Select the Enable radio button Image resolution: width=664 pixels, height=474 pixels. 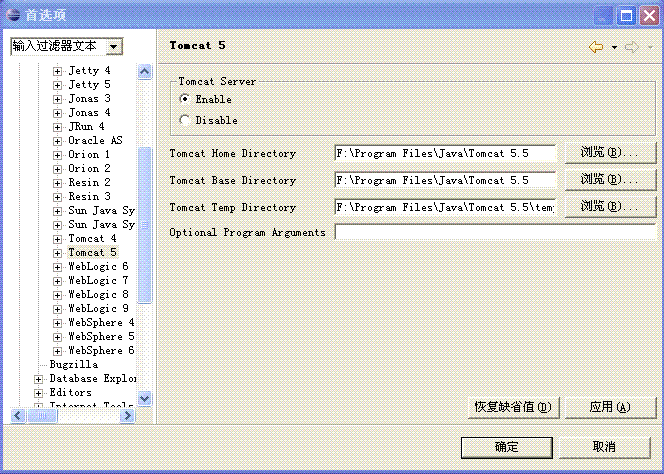[x=184, y=99]
